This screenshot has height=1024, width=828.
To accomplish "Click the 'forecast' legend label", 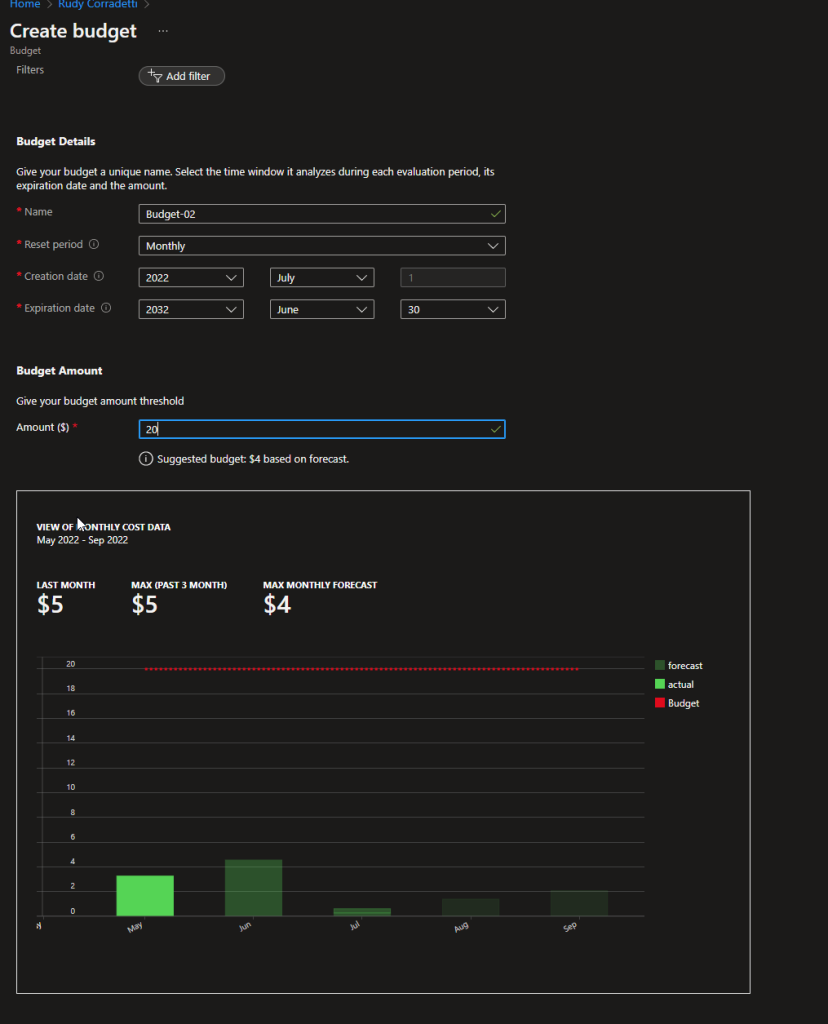I will coord(685,665).
